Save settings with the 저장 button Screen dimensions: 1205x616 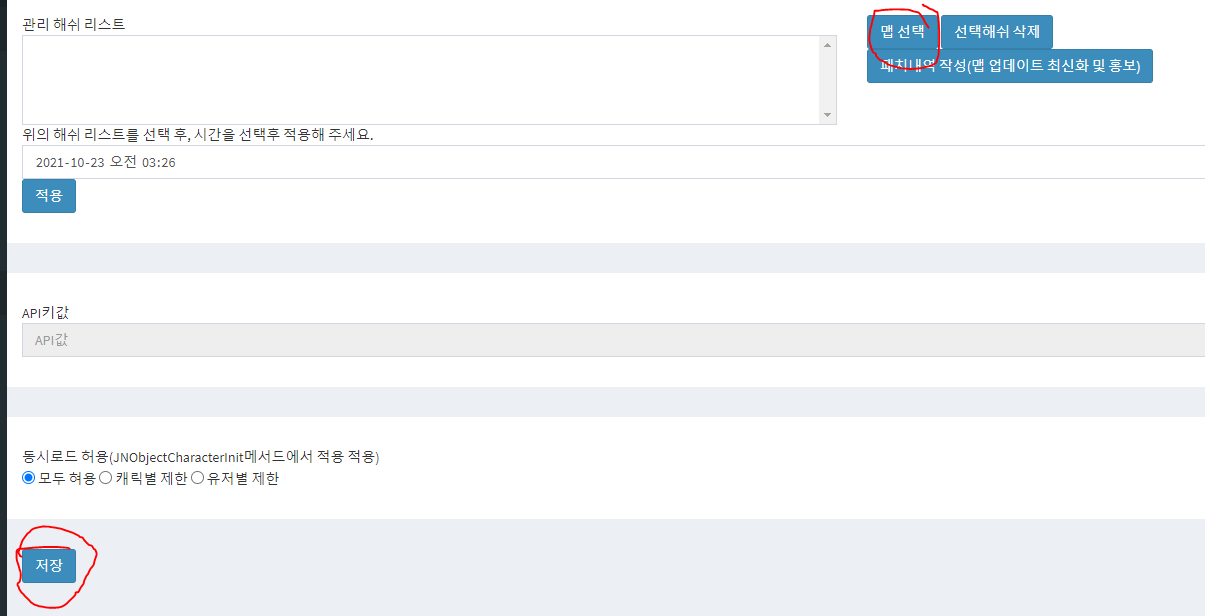click(x=49, y=566)
